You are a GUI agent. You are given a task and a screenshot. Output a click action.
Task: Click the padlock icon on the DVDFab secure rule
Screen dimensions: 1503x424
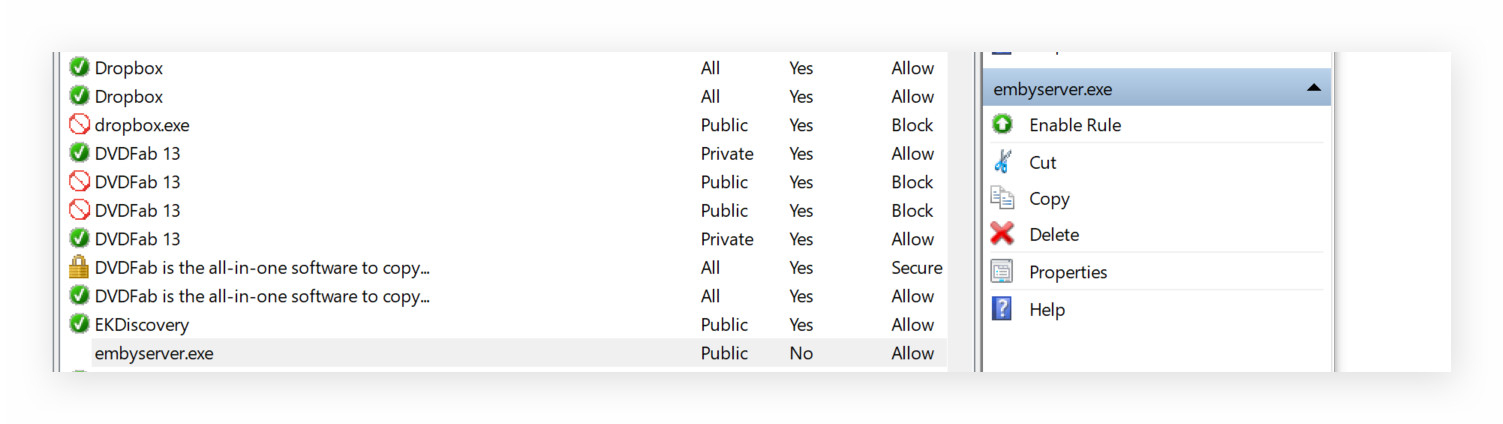[x=79, y=268]
